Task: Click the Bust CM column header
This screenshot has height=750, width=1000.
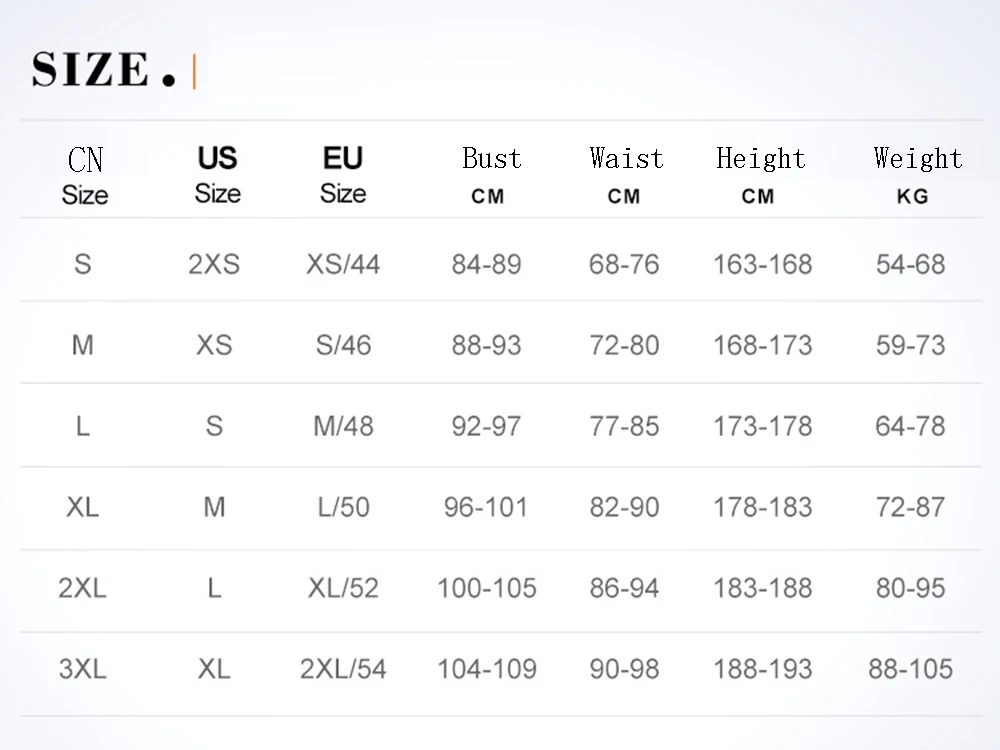Action: [490, 174]
